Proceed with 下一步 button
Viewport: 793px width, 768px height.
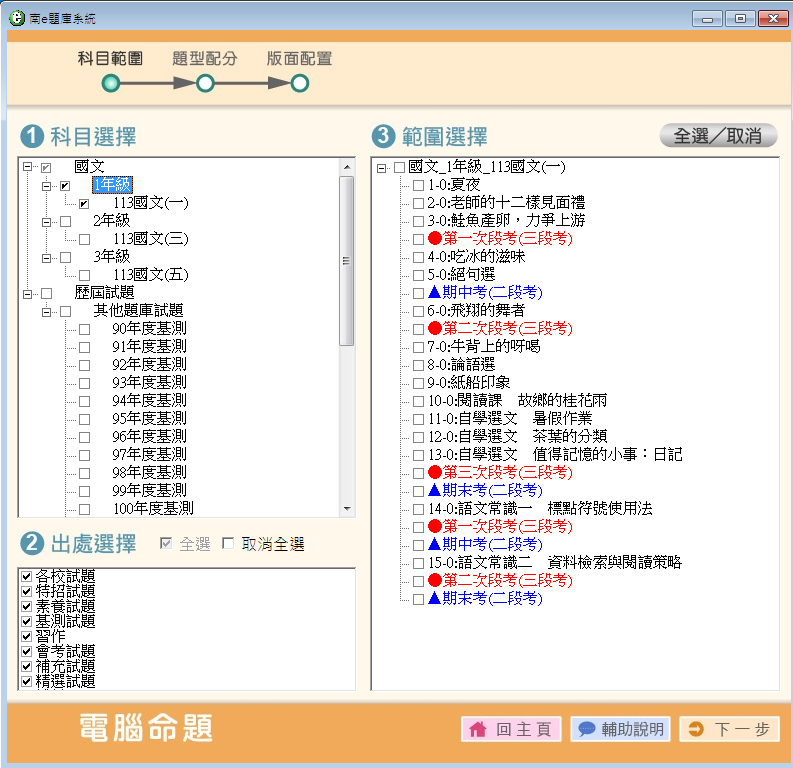(x=729, y=729)
